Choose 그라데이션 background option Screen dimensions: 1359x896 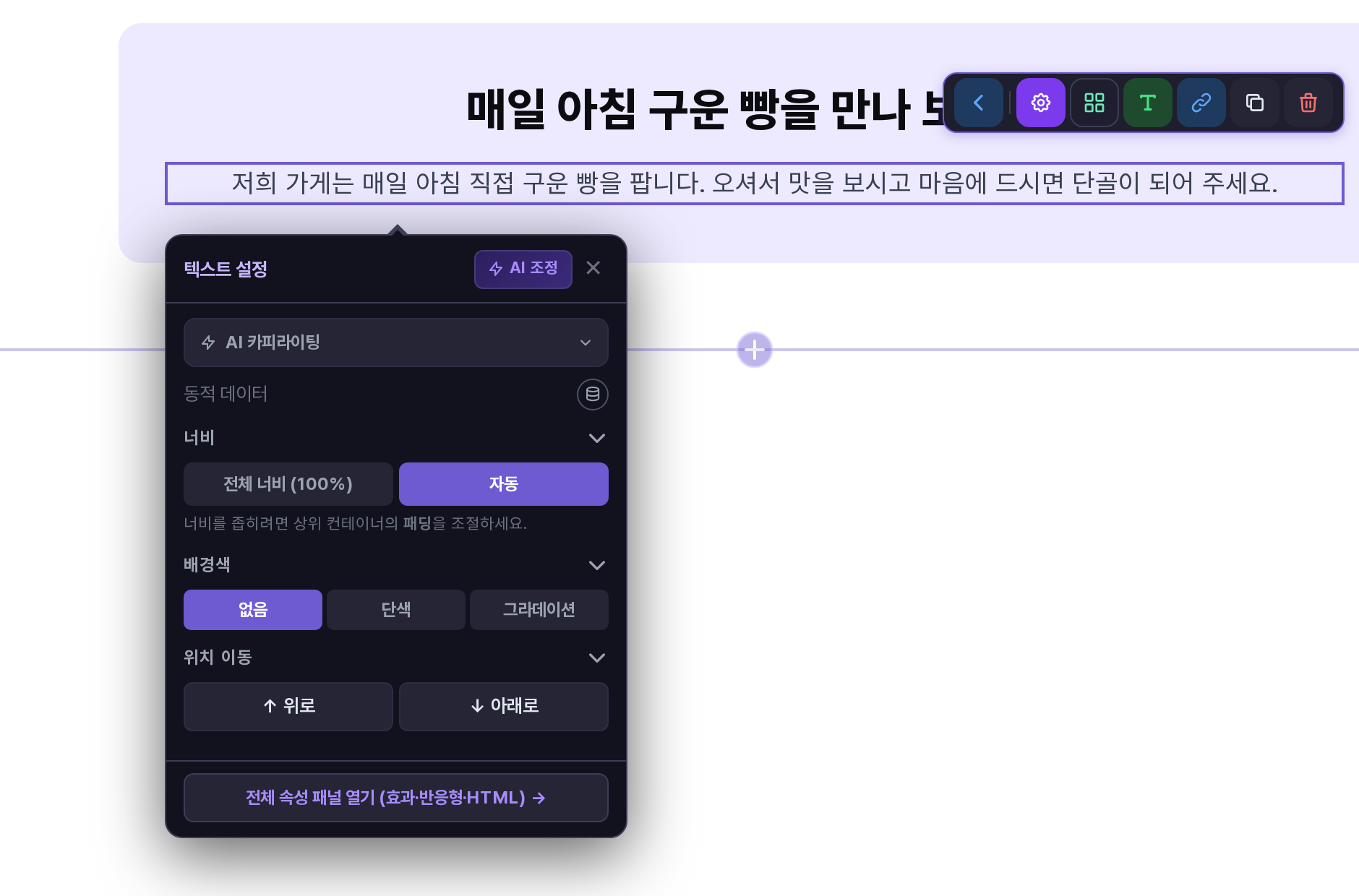pos(539,610)
